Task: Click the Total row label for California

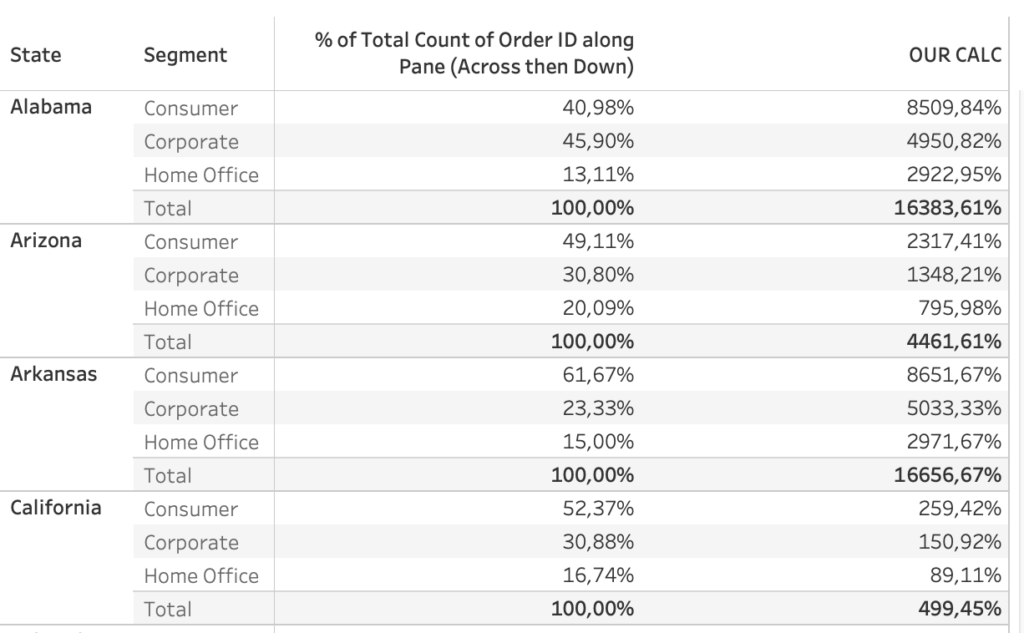Action: tap(167, 609)
